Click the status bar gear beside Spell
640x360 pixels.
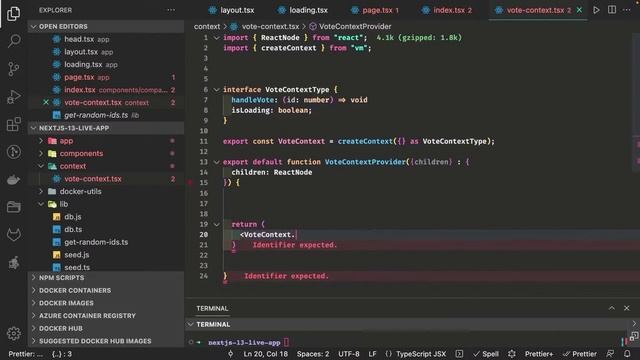point(512,354)
